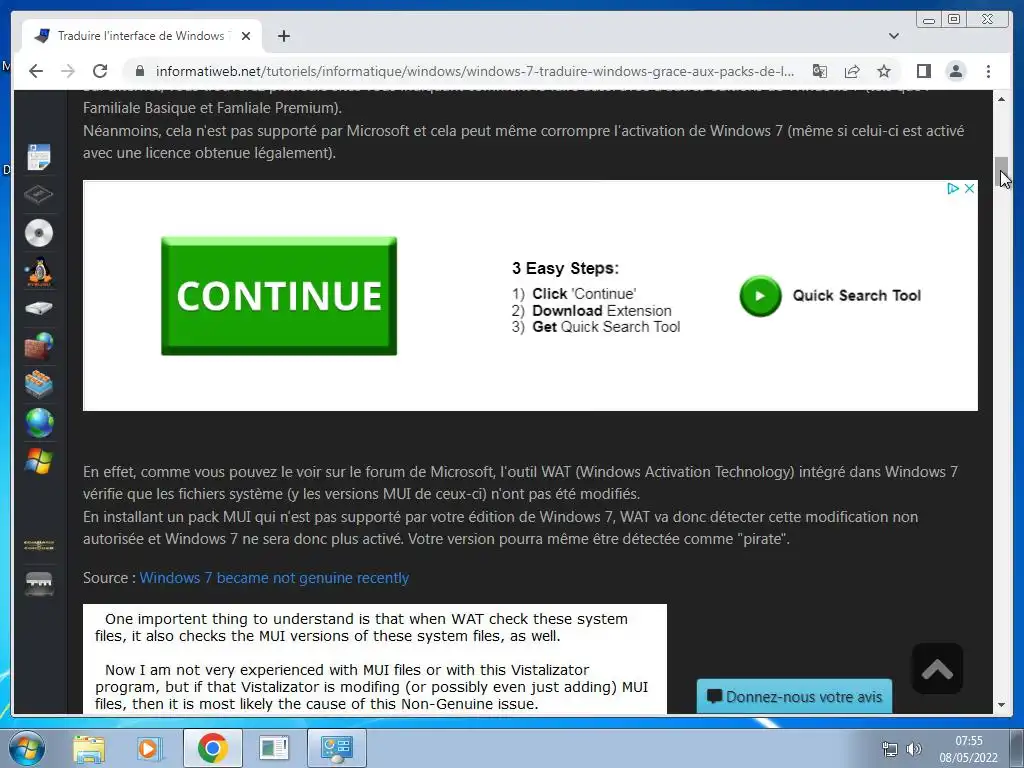Select the Traduire l'interface de Windows tab
The image size is (1024, 768).
pyautogui.click(x=141, y=36)
